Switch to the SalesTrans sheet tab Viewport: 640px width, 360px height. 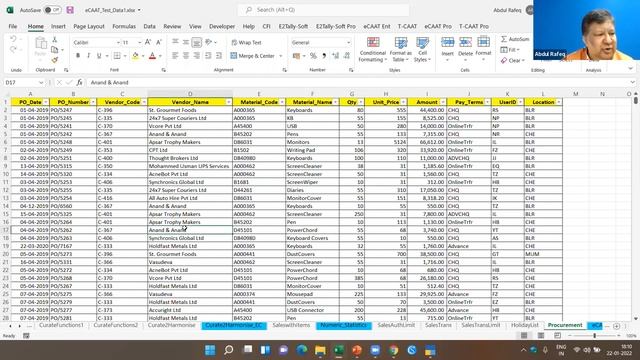tap(438, 325)
